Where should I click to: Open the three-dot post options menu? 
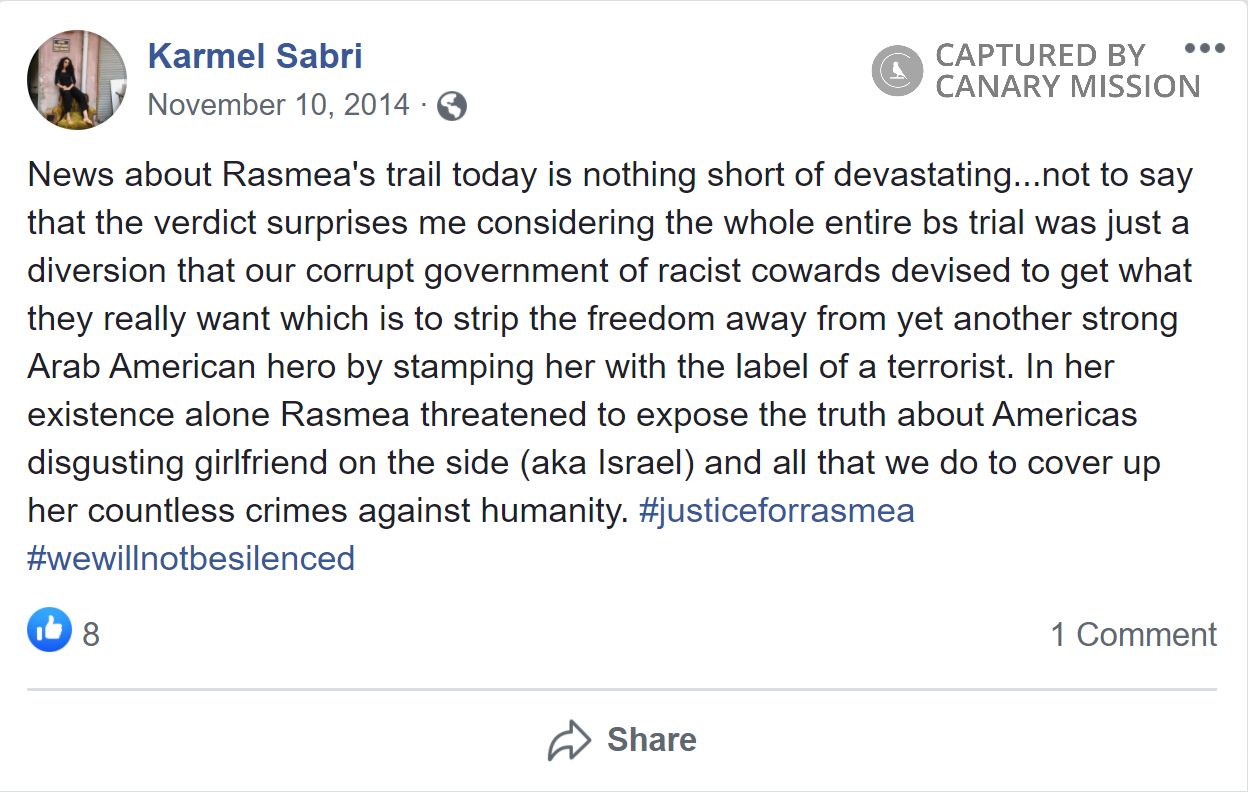point(1204,48)
